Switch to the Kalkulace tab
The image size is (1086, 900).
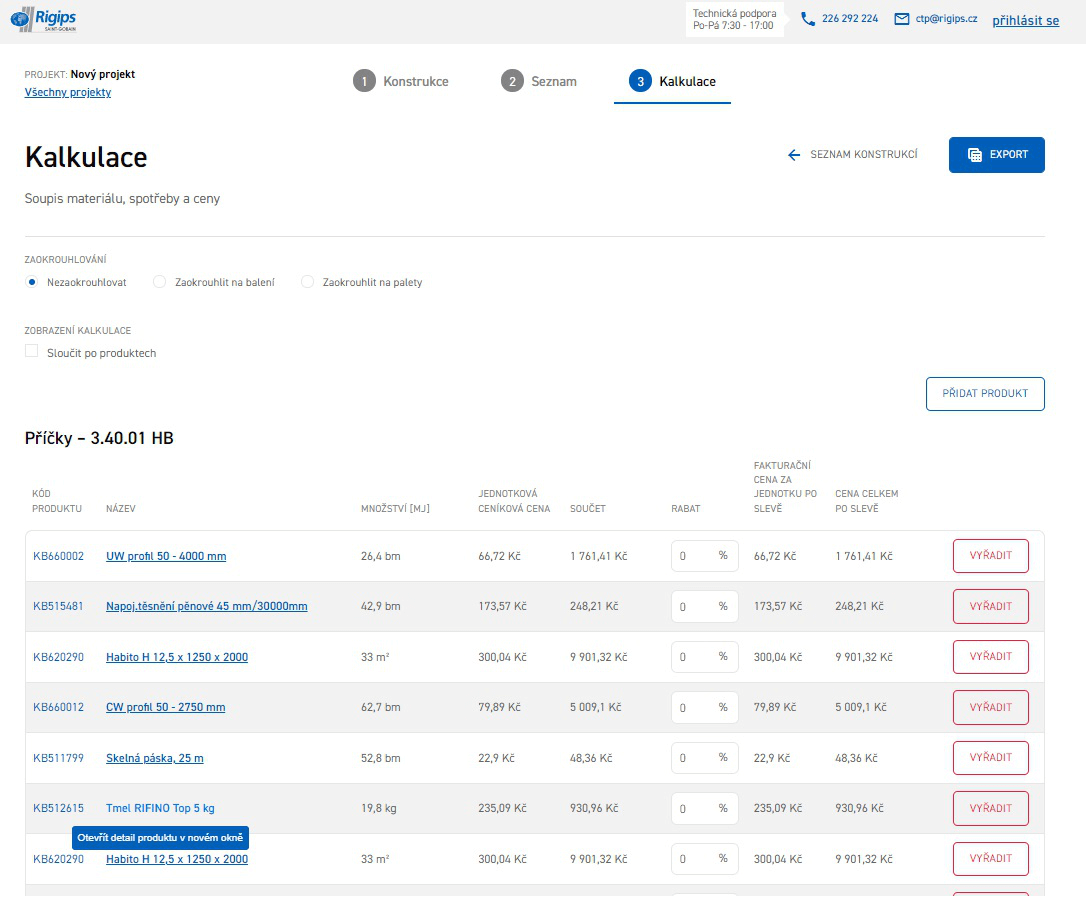[x=672, y=82]
